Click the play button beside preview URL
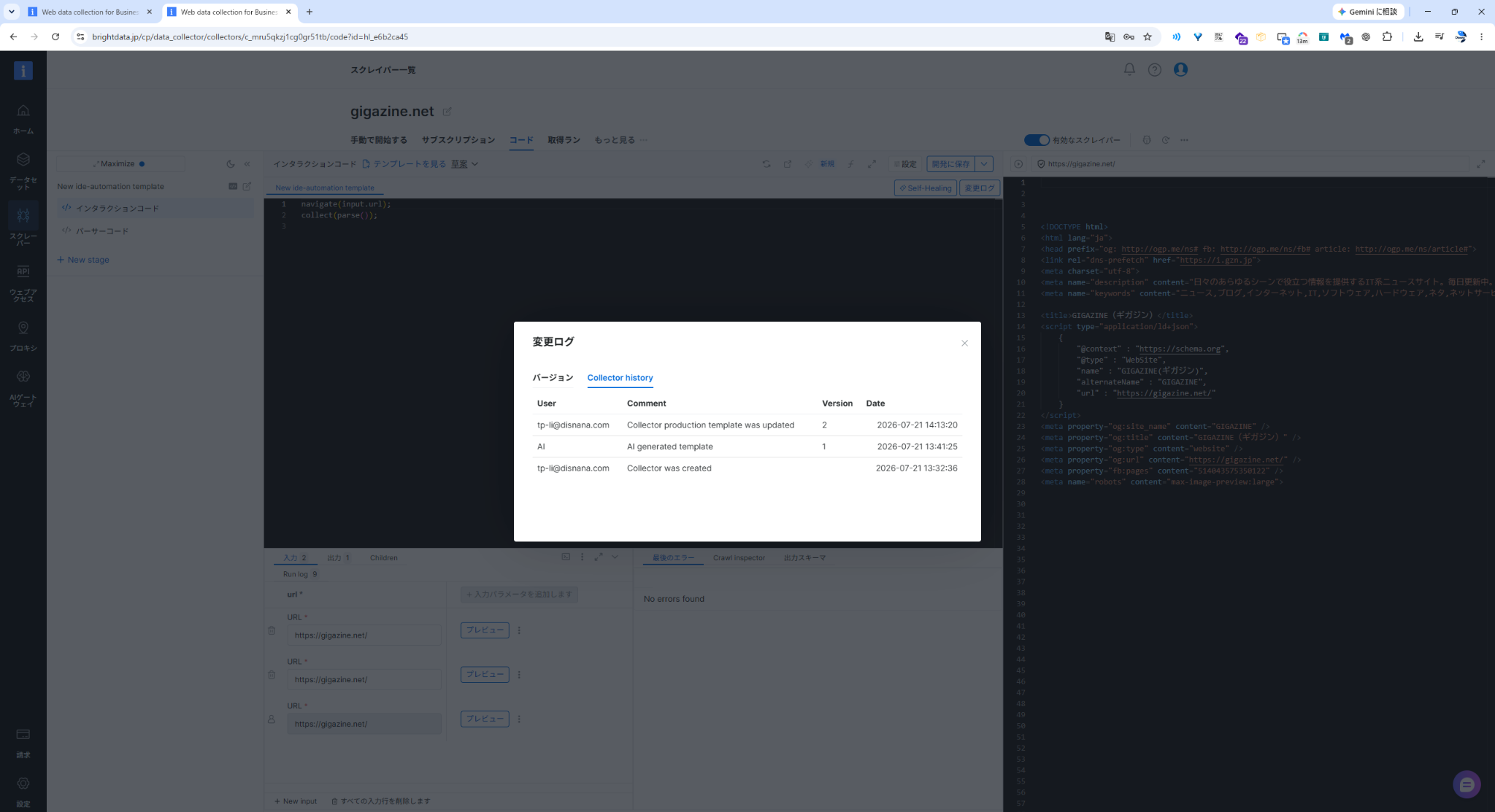This screenshot has width=1495, height=812. point(1018,164)
